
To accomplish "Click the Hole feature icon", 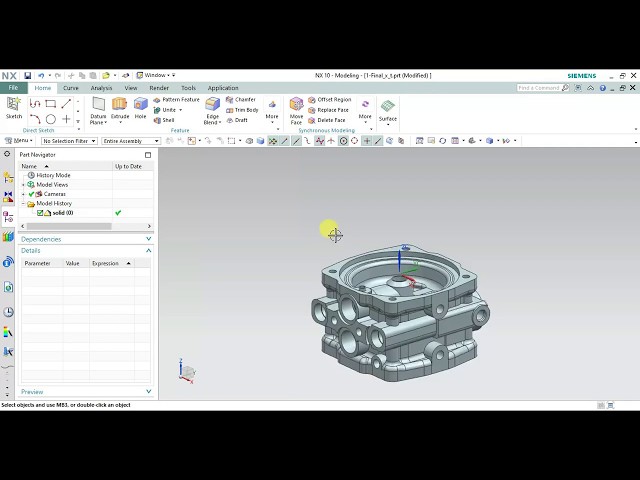I will coord(140,104).
